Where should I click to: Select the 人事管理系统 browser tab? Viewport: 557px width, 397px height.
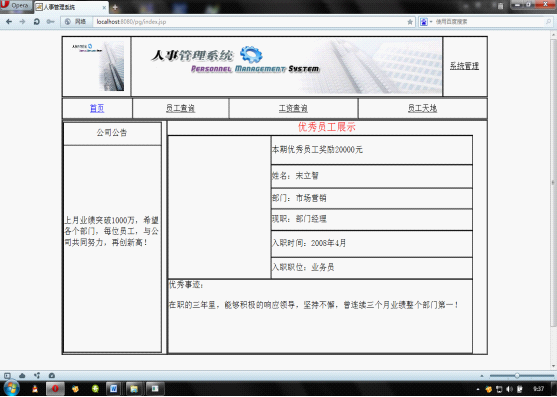tap(71, 7)
